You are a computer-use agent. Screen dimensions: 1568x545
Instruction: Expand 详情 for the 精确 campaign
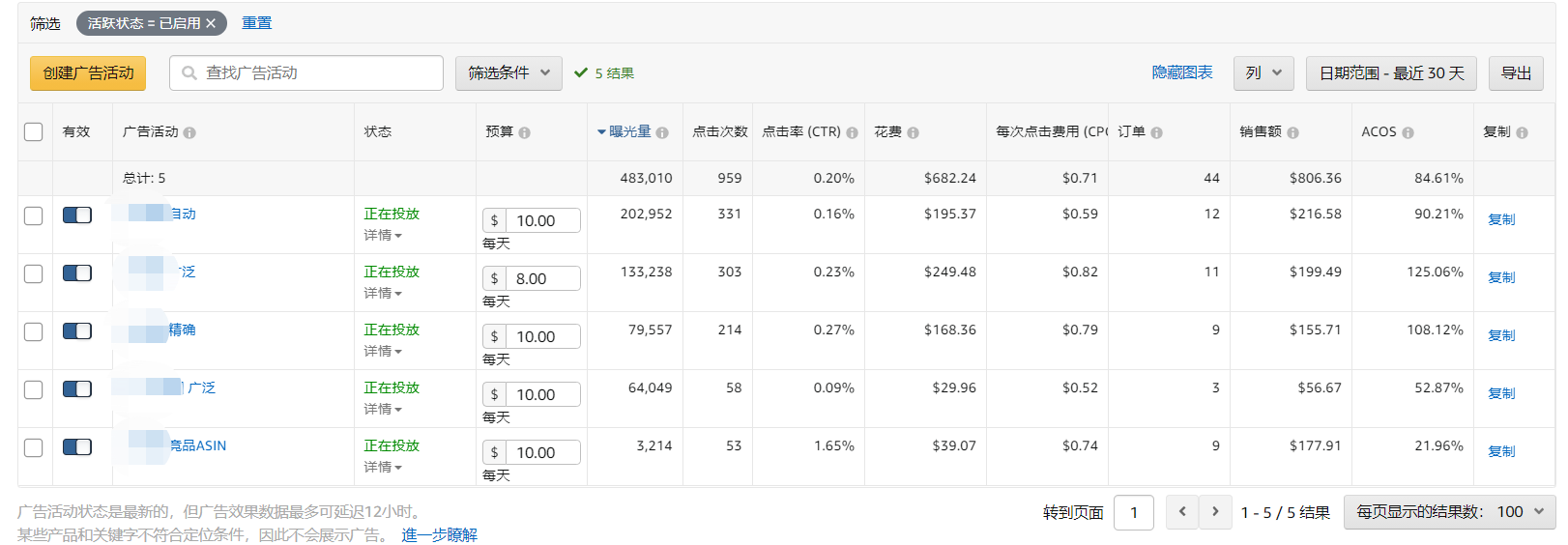tap(383, 352)
